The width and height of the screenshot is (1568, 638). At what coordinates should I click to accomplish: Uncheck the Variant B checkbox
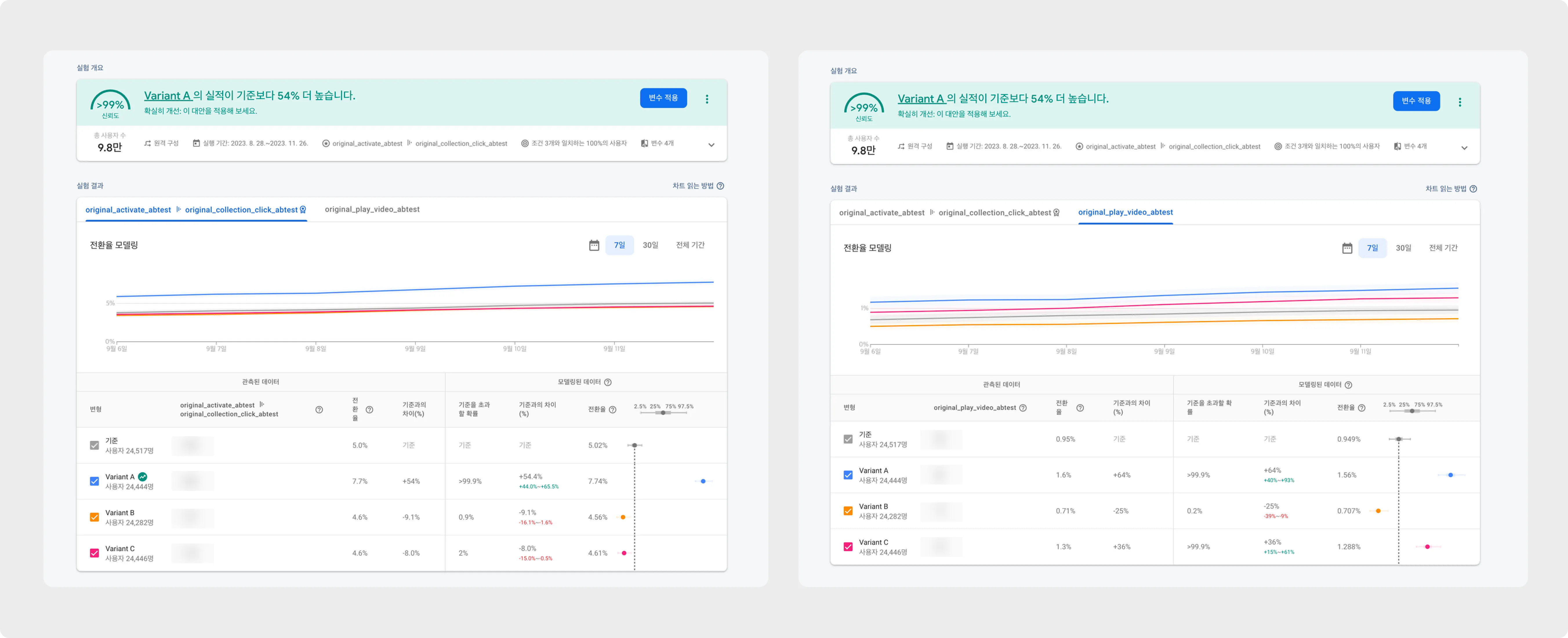click(x=94, y=516)
